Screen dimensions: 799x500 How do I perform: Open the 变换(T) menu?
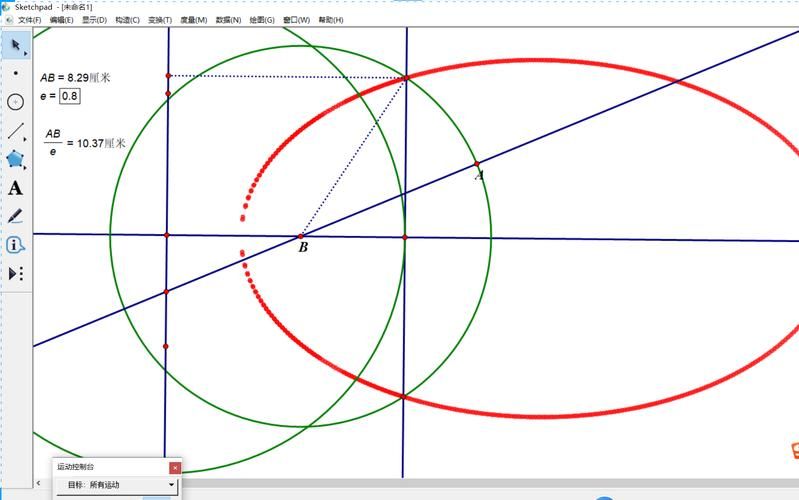coord(160,20)
